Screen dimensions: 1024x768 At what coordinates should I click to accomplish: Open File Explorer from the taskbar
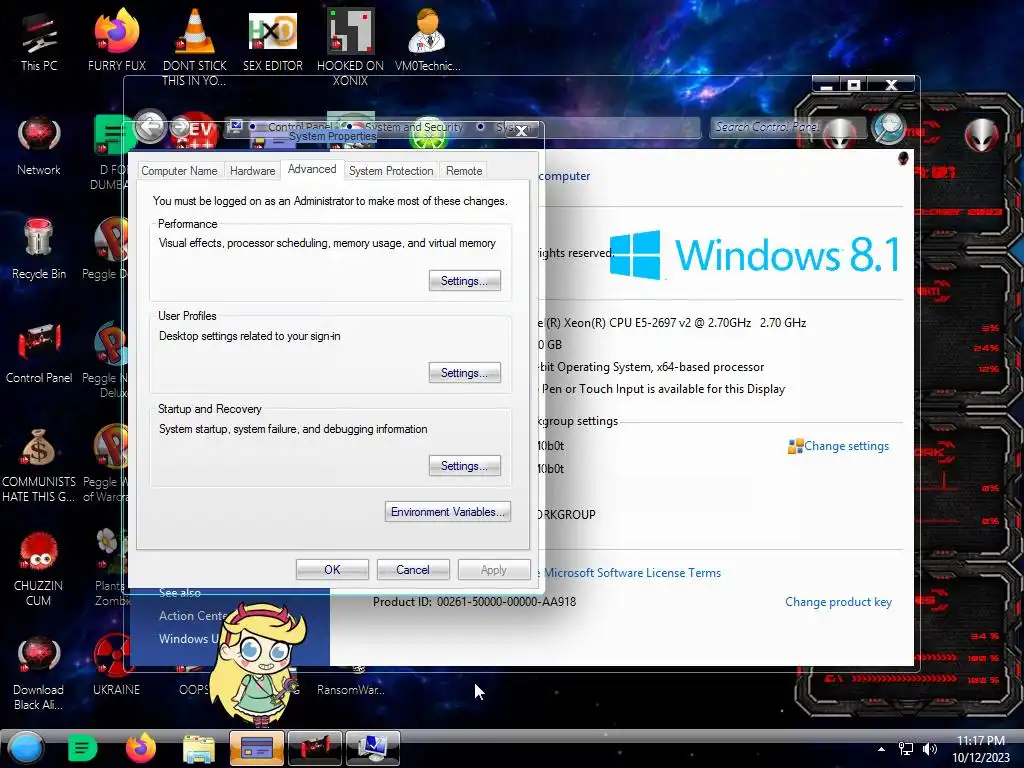(x=199, y=748)
